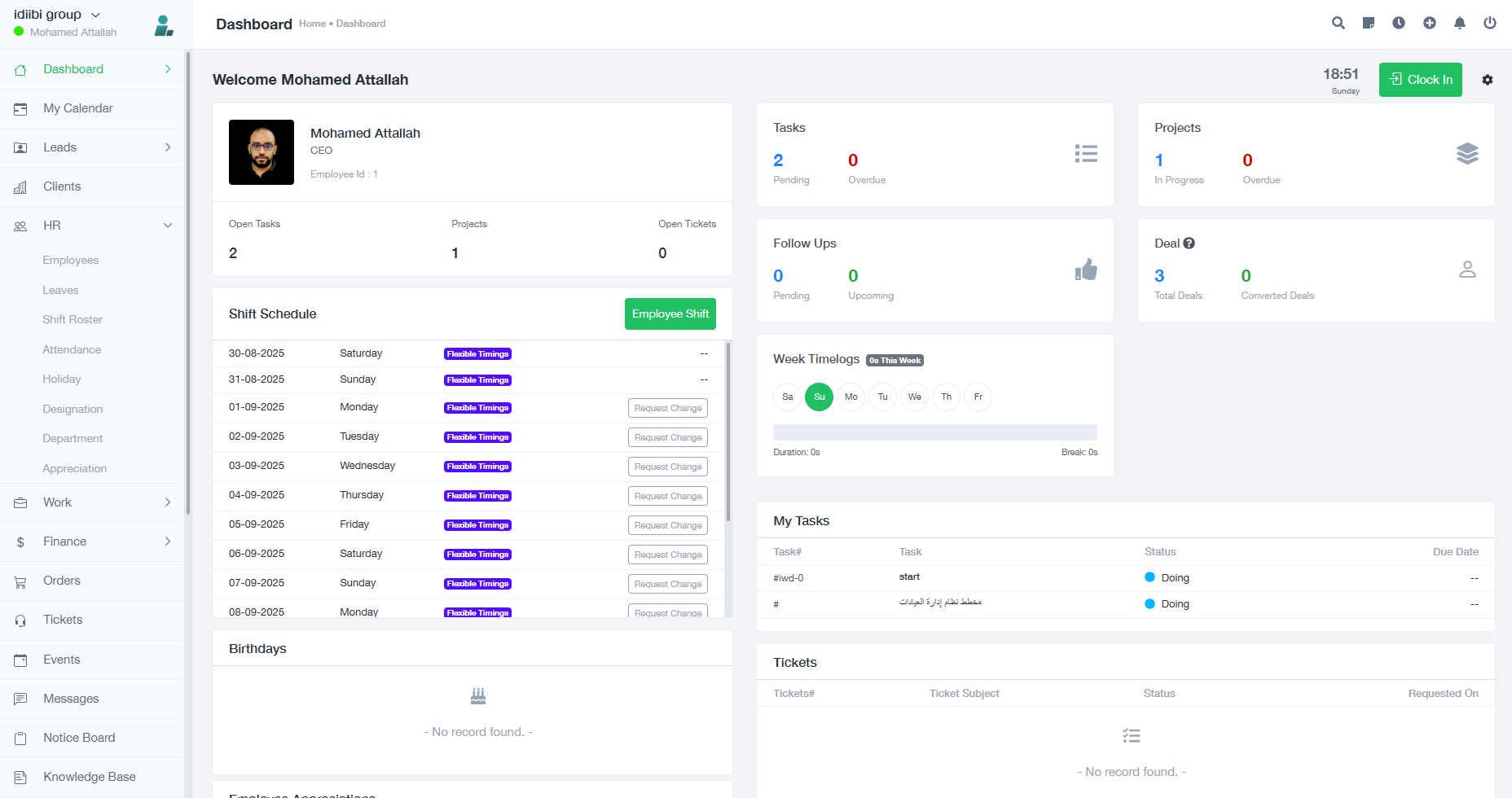Open Attendance under HR menu
Image resolution: width=1512 pixels, height=798 pixels.
(72, 349)
